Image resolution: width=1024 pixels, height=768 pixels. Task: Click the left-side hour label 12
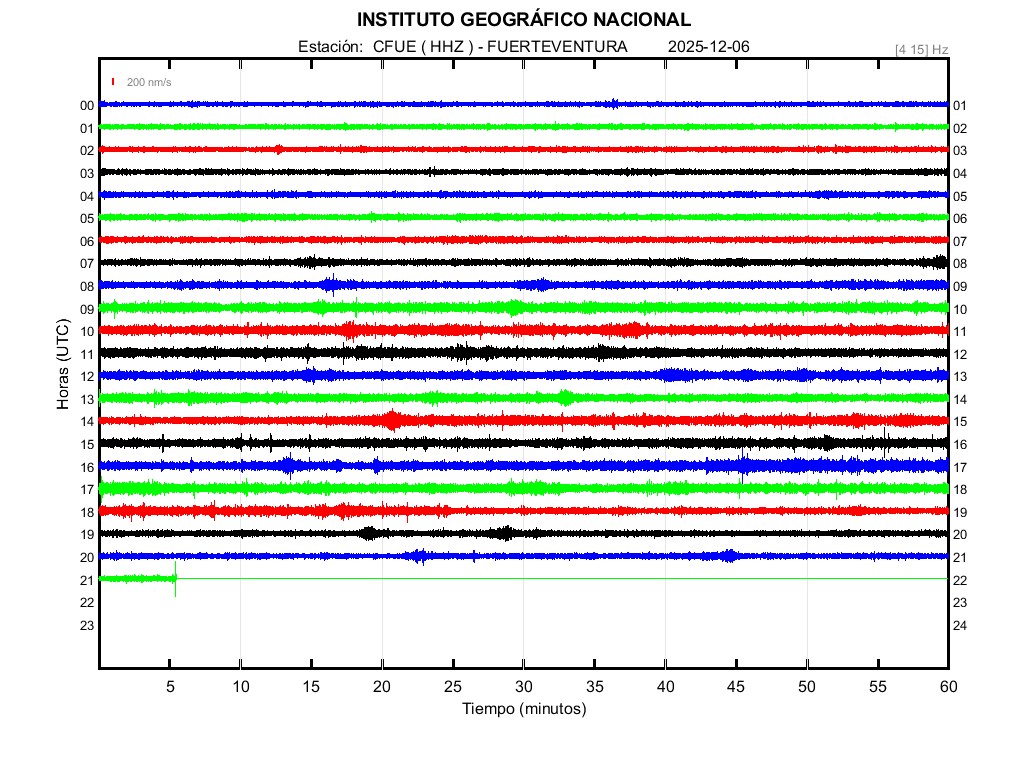pyautogui.click(x=87, y=377)
